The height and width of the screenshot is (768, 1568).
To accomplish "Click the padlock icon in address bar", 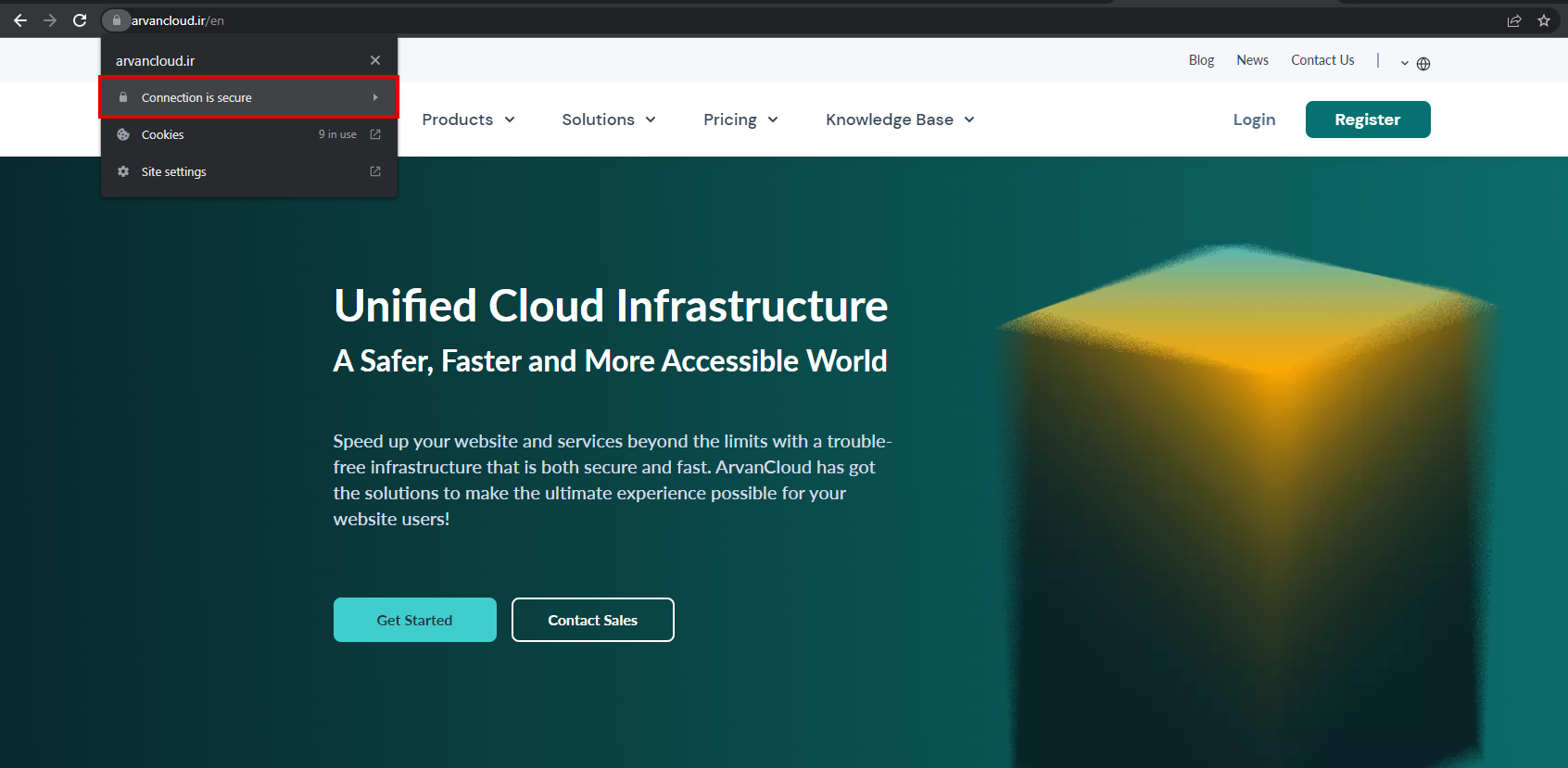I will pos(117,20).
